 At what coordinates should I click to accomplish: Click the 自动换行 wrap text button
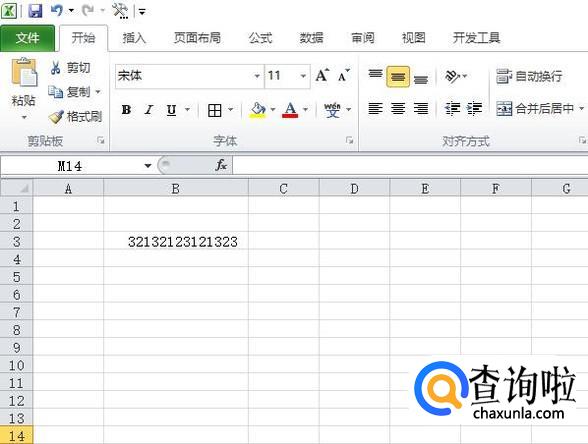[529, 76]
